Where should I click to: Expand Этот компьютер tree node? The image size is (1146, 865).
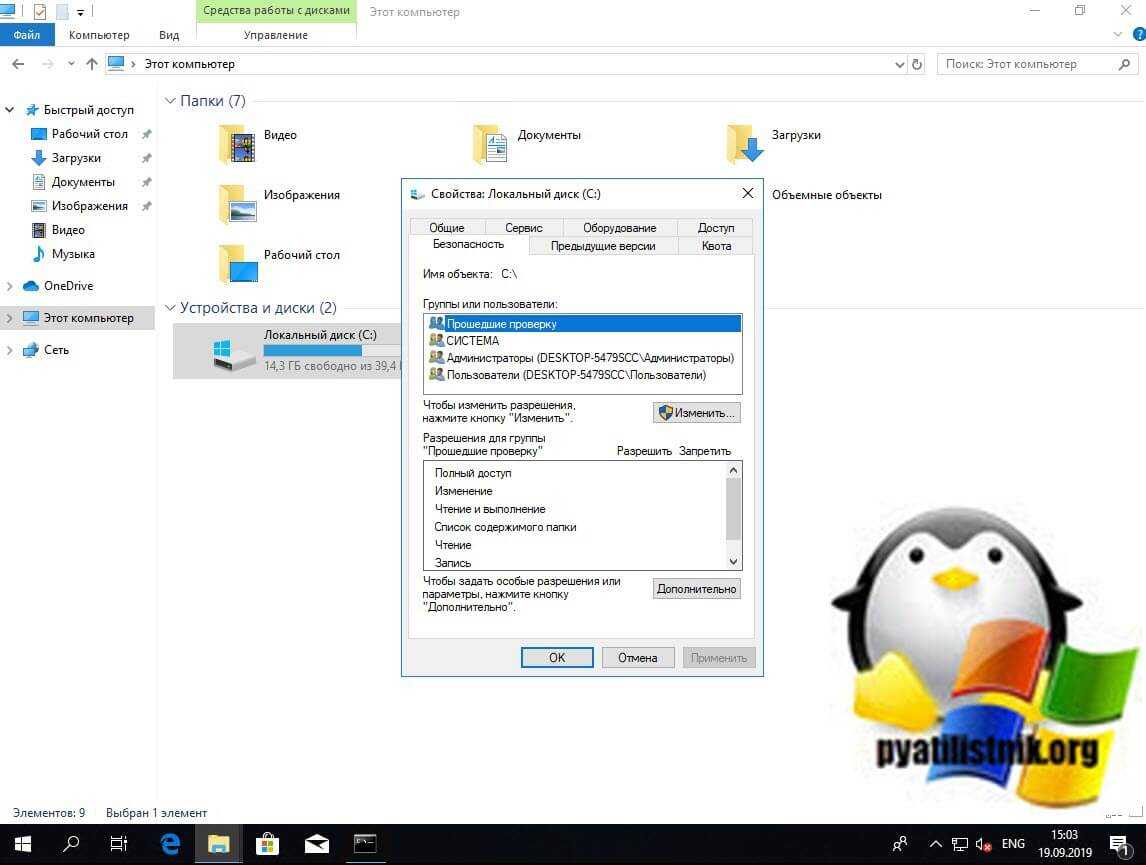click(x=10, y=318)
